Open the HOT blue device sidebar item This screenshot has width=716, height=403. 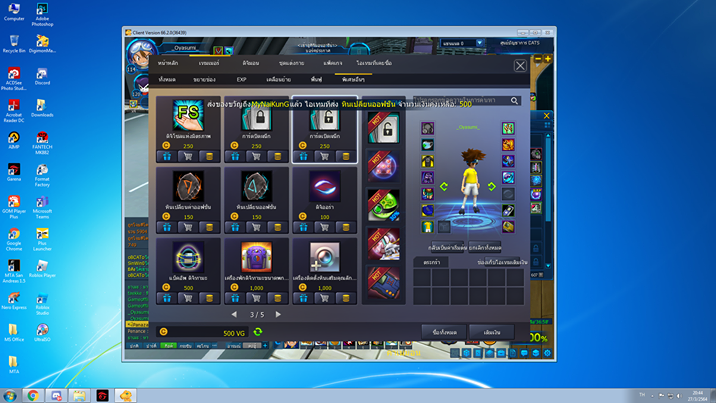(x=383, y=283)
